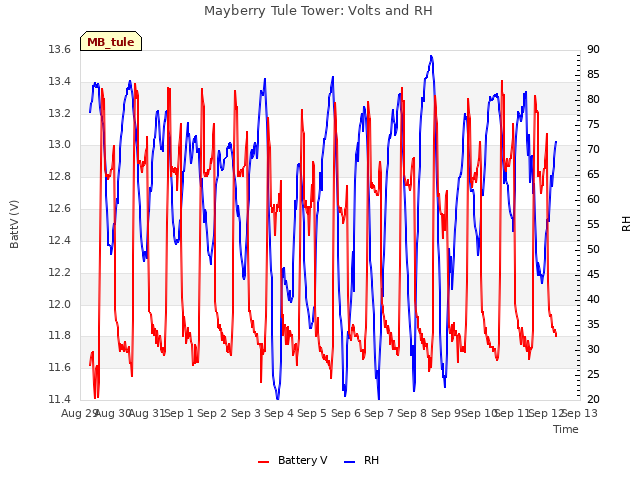
Task: Click the 30 tick on the RH axis
Action: pyautogui.click(x=593, y=349)
